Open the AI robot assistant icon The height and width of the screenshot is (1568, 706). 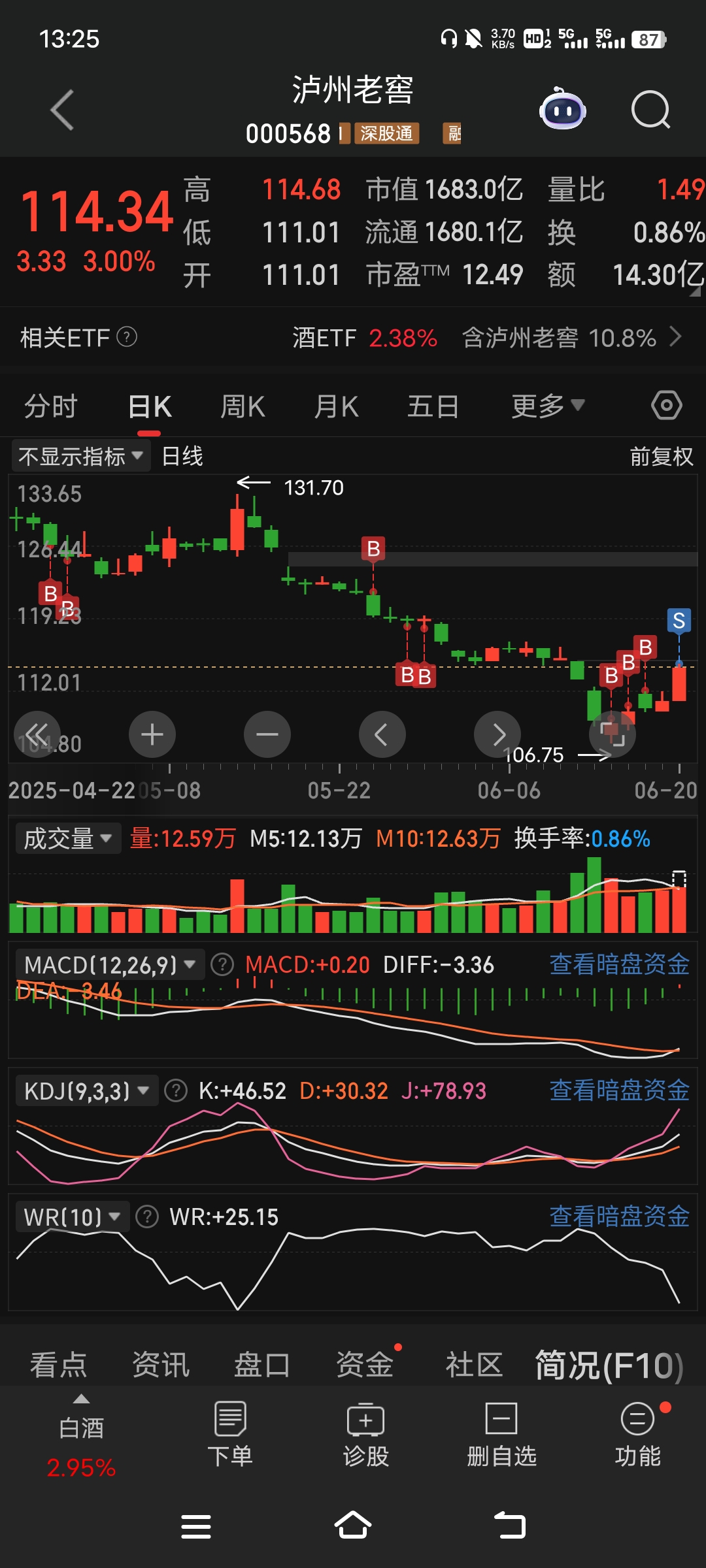pos(562,109)
